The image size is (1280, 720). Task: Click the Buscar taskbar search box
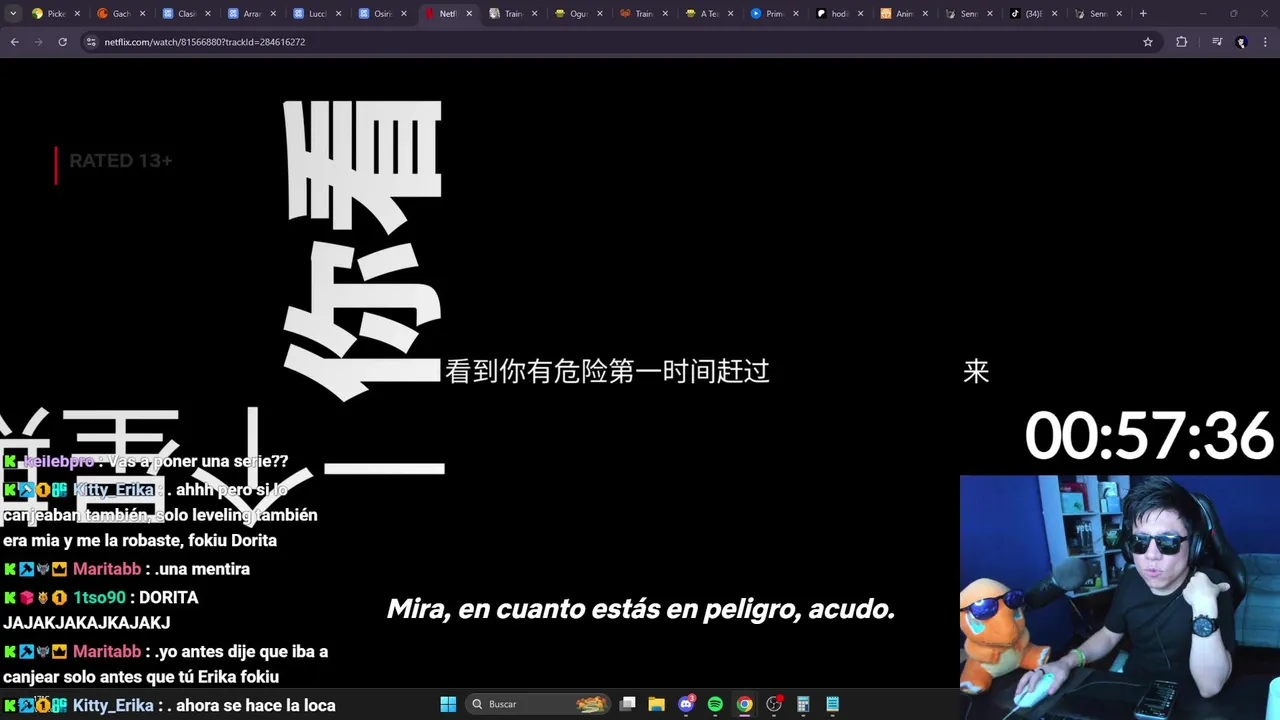pyautogui.click(x=540, y=704)
